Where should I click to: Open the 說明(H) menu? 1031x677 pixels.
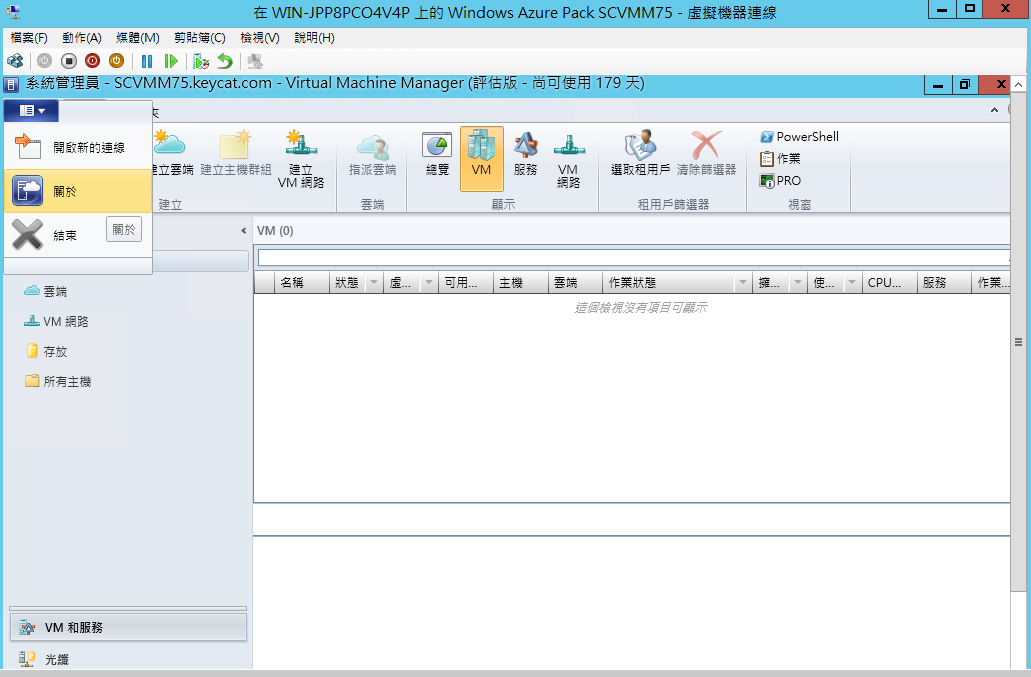click(314, 38)
